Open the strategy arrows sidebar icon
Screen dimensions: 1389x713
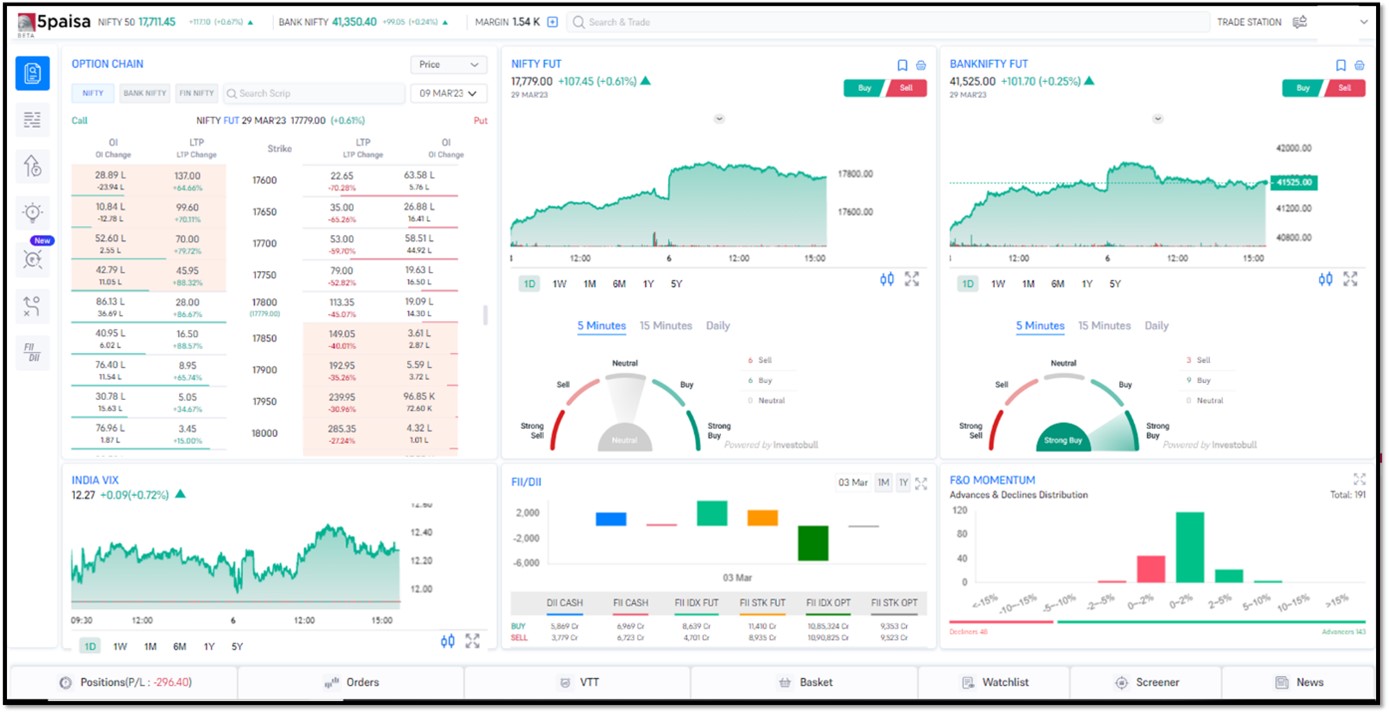pyautogui.click(x=32, y=306)
